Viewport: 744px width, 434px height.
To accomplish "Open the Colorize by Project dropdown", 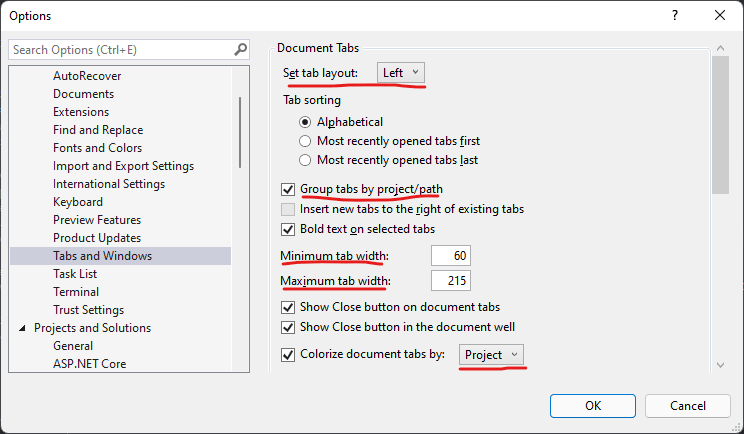I will (x=491, y=355).
